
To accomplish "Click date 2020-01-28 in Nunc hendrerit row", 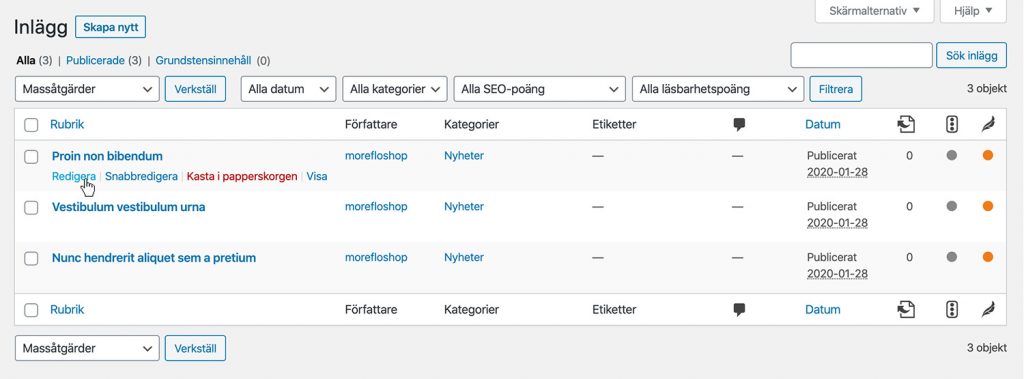I will click(x=837, y=274).
